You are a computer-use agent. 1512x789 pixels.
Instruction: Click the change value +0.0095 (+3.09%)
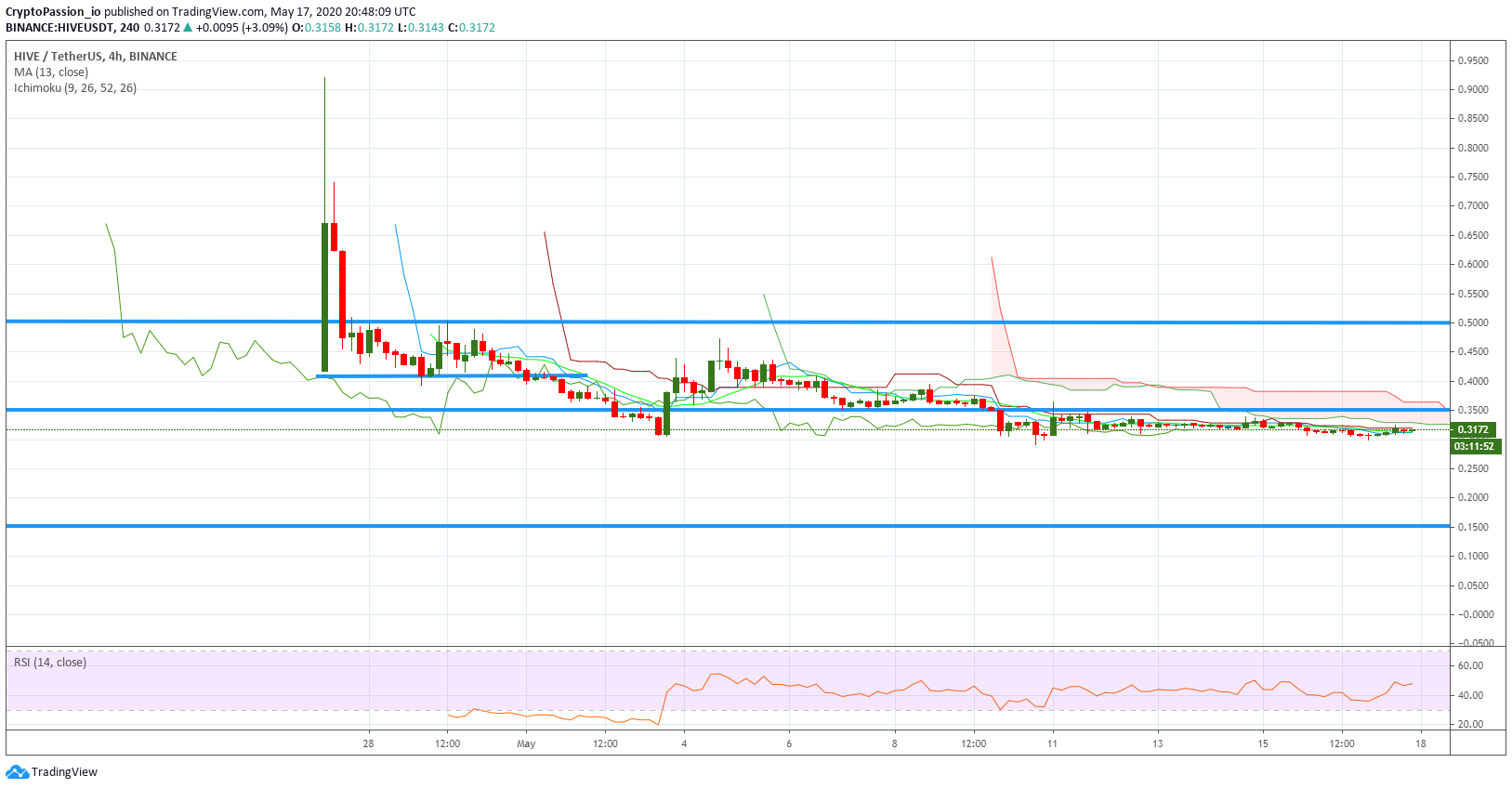coord(242,28)
